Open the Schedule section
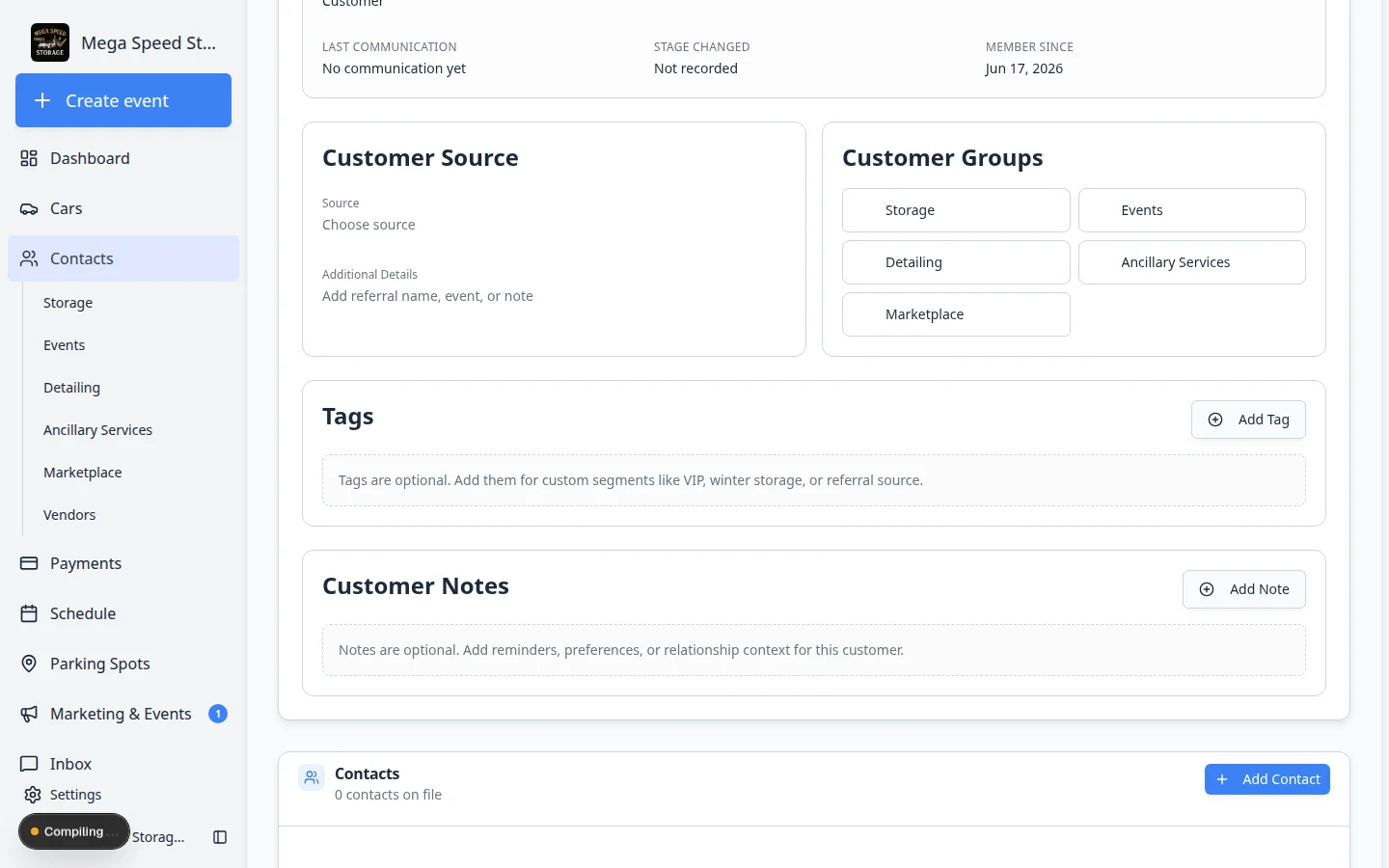 [123, 613]
